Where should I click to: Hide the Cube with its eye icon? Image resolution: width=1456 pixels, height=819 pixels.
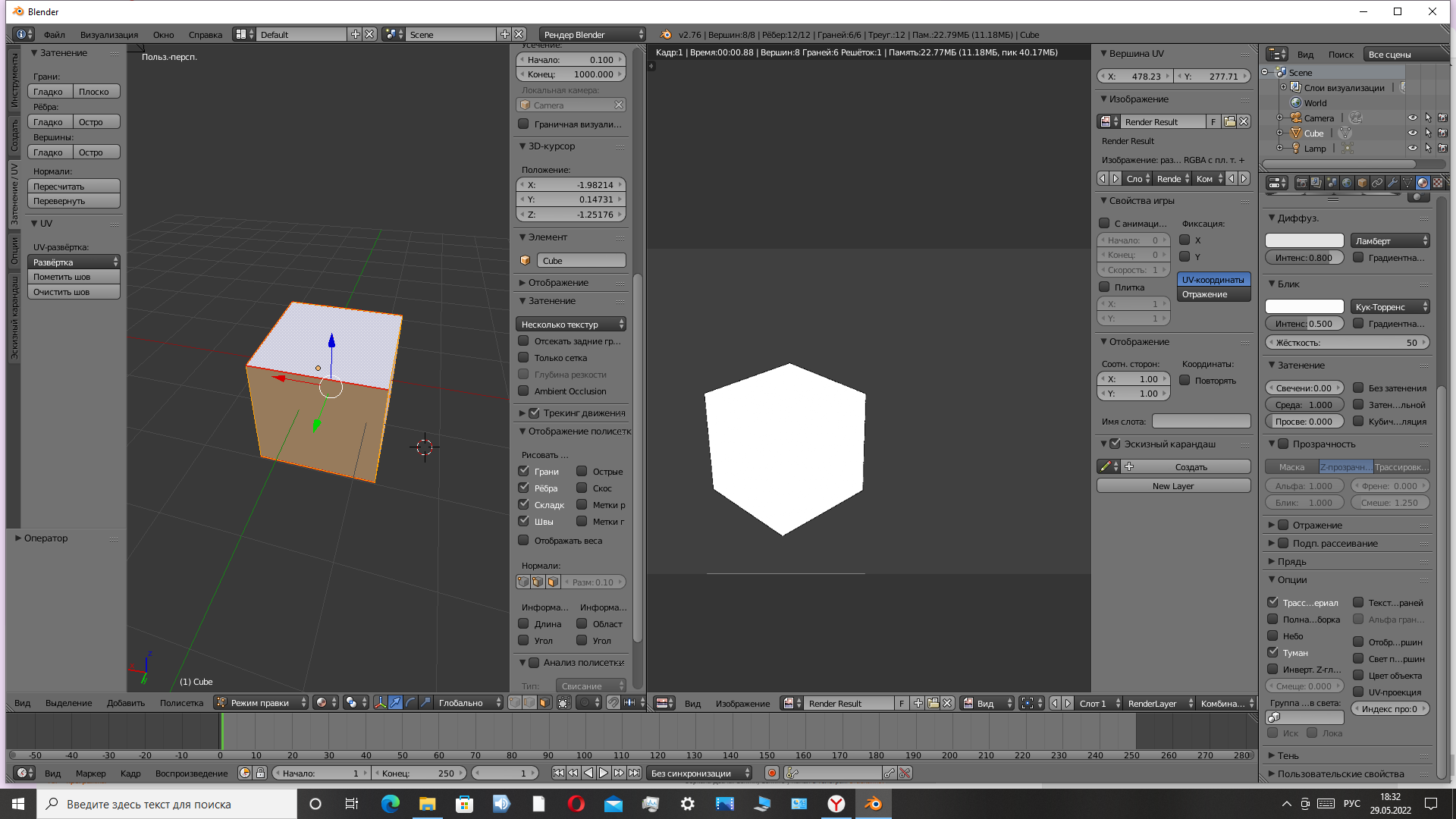coord(1412,133)
